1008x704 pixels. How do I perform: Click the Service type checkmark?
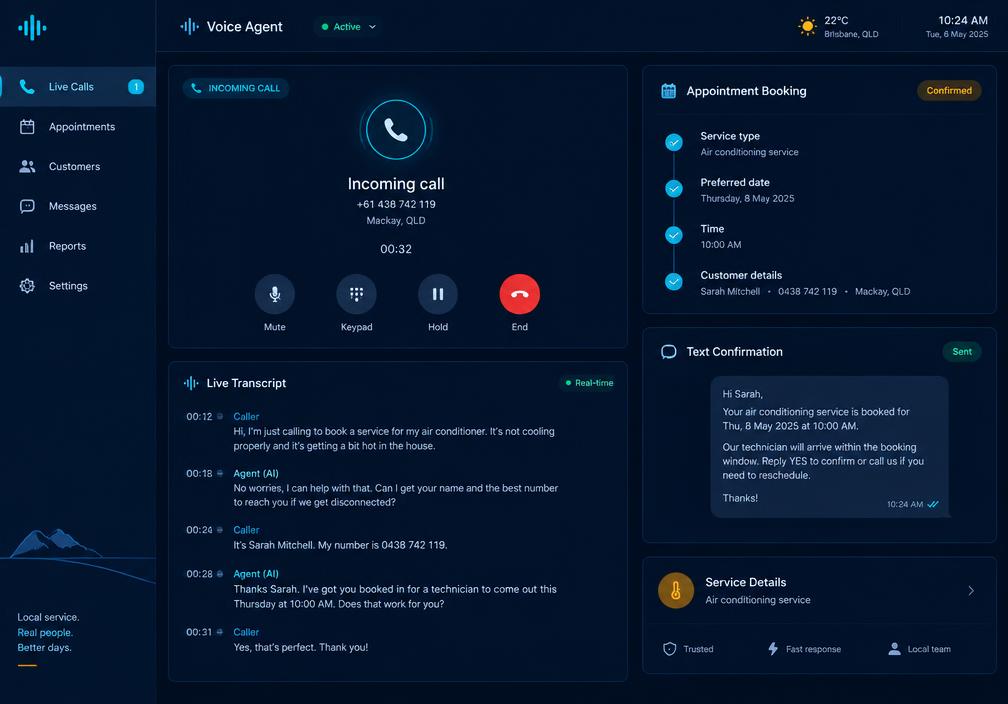tap(674, 143)
